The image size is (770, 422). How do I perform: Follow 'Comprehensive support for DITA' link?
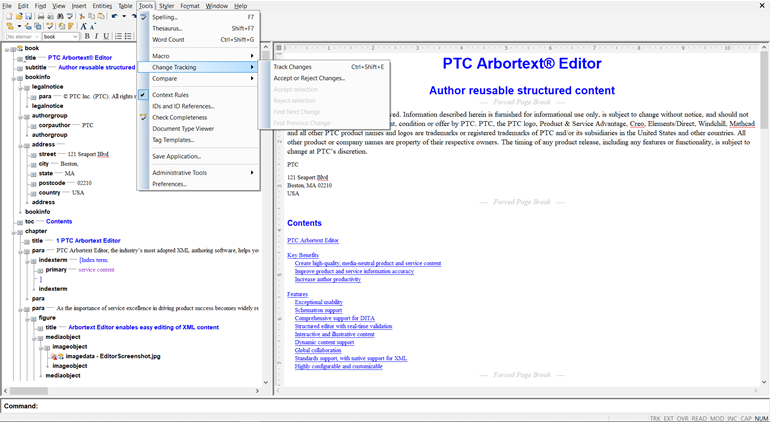(334, 318)
